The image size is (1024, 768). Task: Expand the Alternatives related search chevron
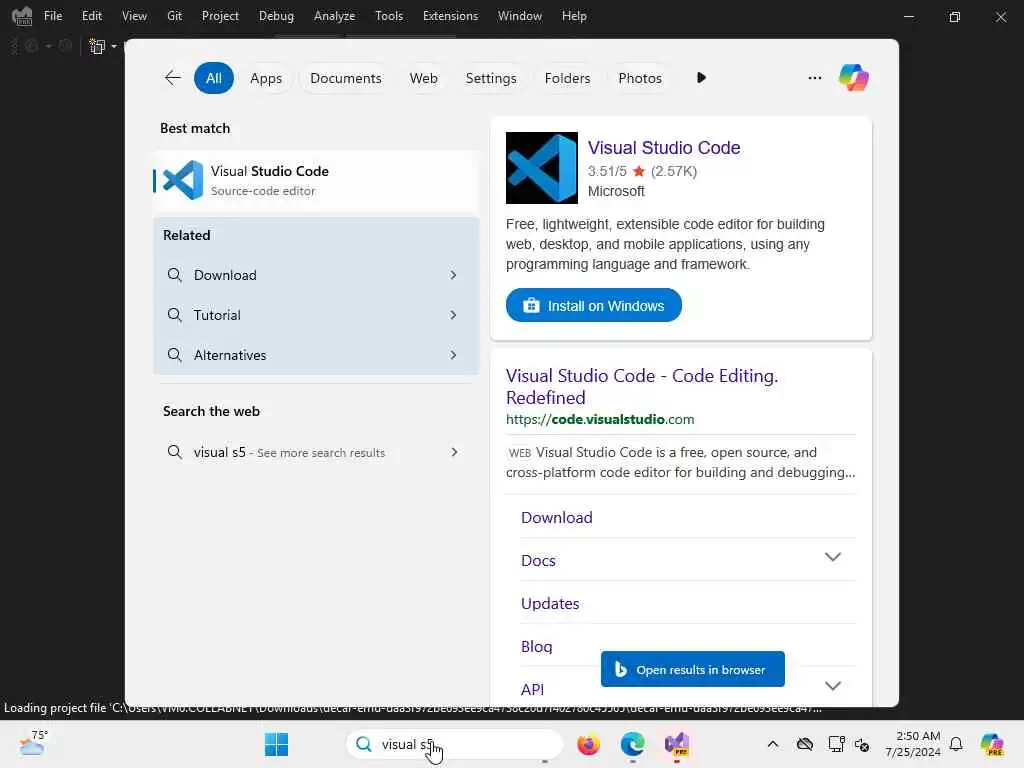click(453, 355)
